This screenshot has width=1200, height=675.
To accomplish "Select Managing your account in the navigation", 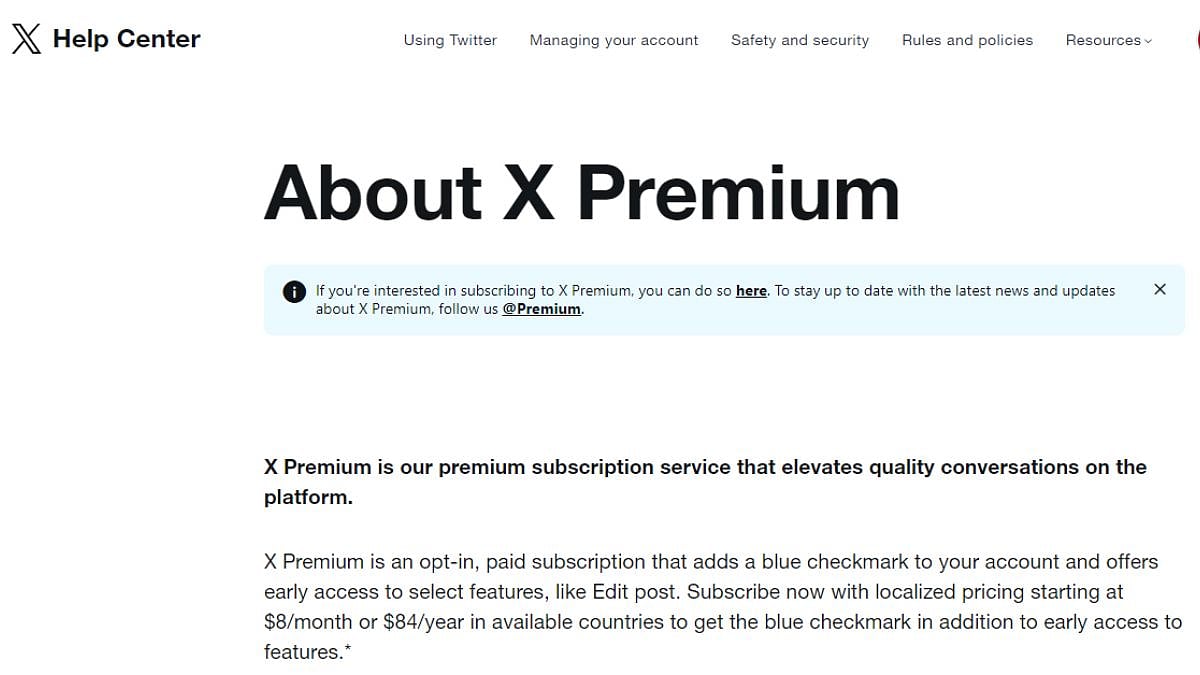I will (x=613, y=40).
